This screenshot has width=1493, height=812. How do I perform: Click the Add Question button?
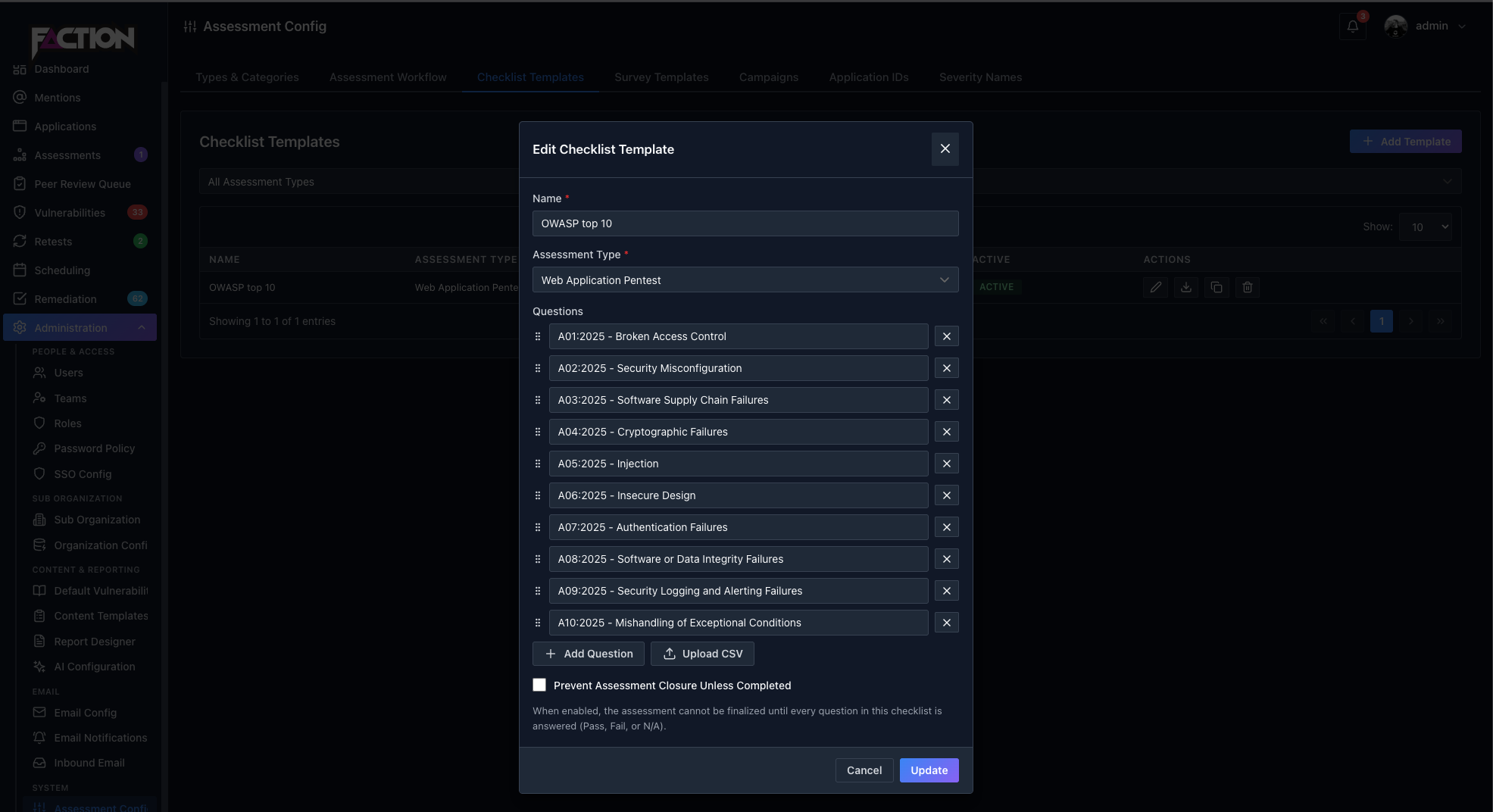pyautogui.click(x=589, y=654)
